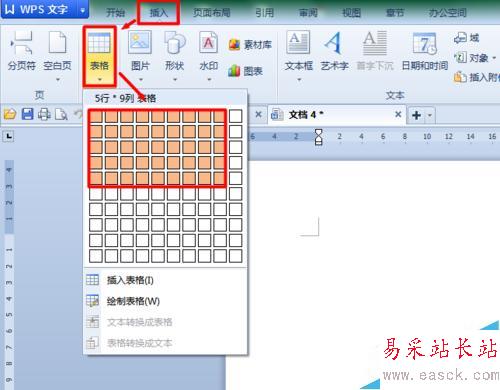Close the 文档 4 tab
The width and height of the screenshot is (500, 390).
point(398,114)
